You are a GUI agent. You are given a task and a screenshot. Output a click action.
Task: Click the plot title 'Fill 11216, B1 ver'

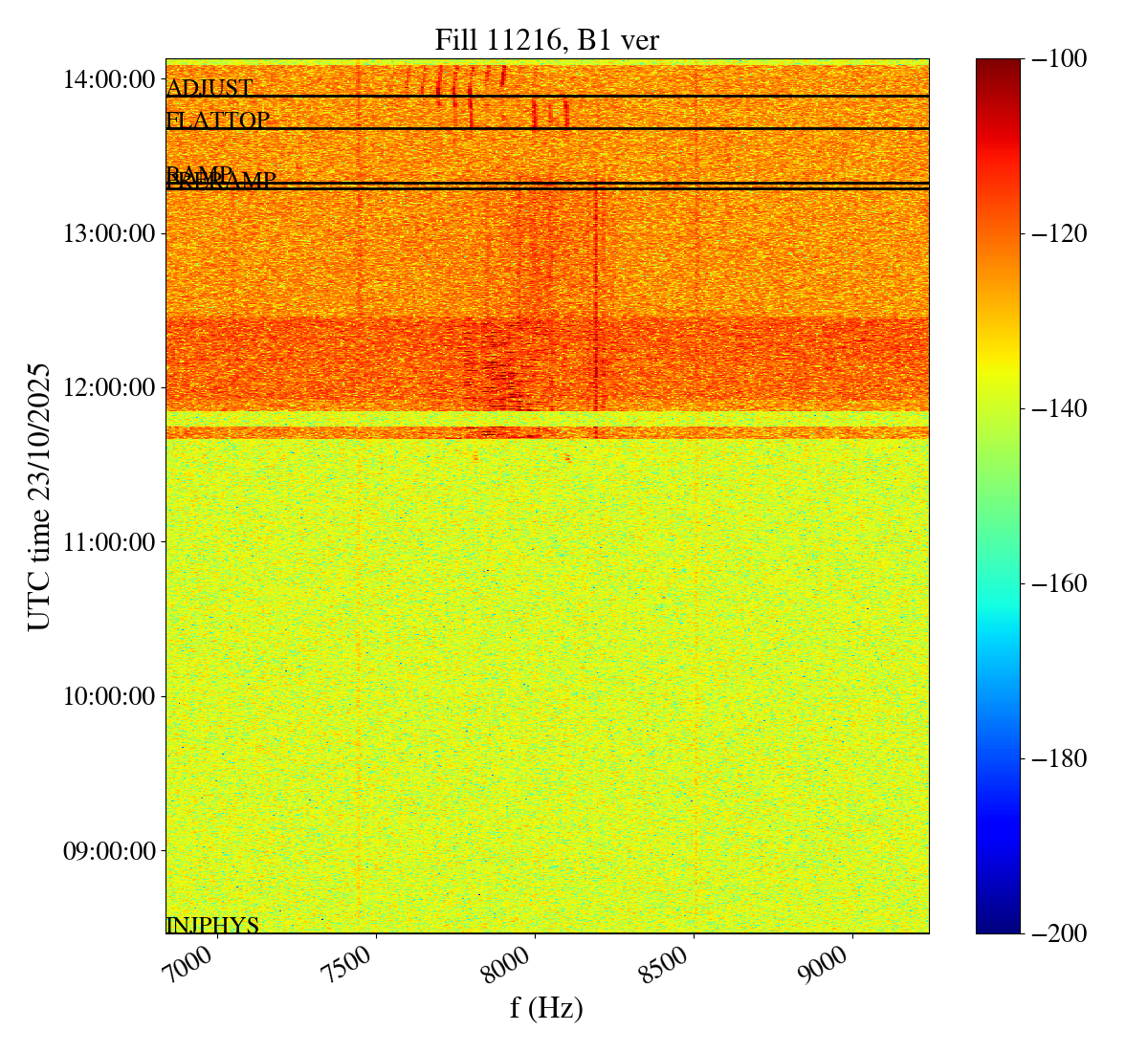coord(546,39)
